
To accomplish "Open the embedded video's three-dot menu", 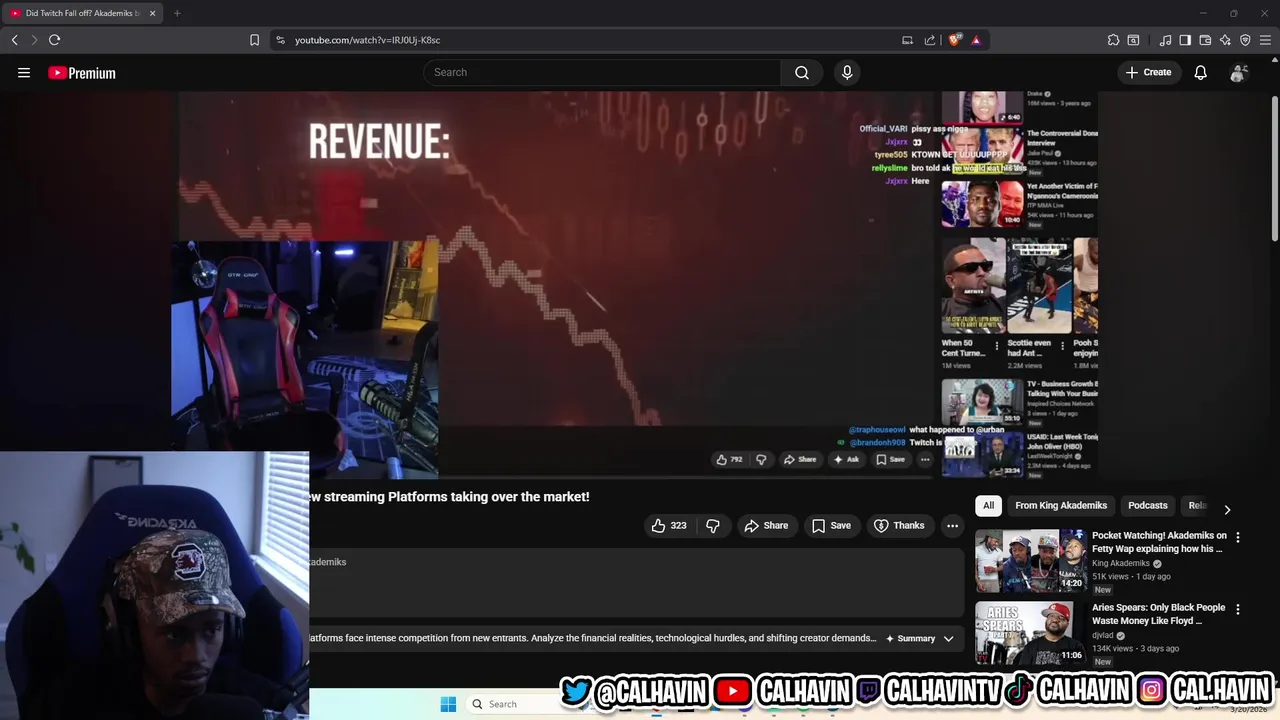I will 925,460.
